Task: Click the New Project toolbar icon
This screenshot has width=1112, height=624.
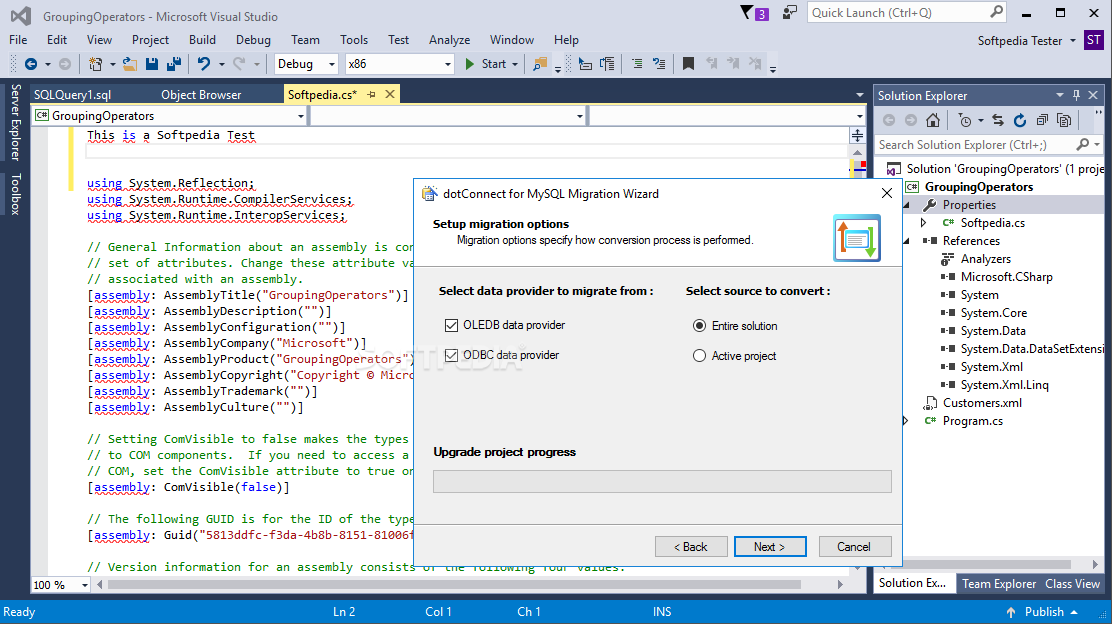Action: coord(96,64)
